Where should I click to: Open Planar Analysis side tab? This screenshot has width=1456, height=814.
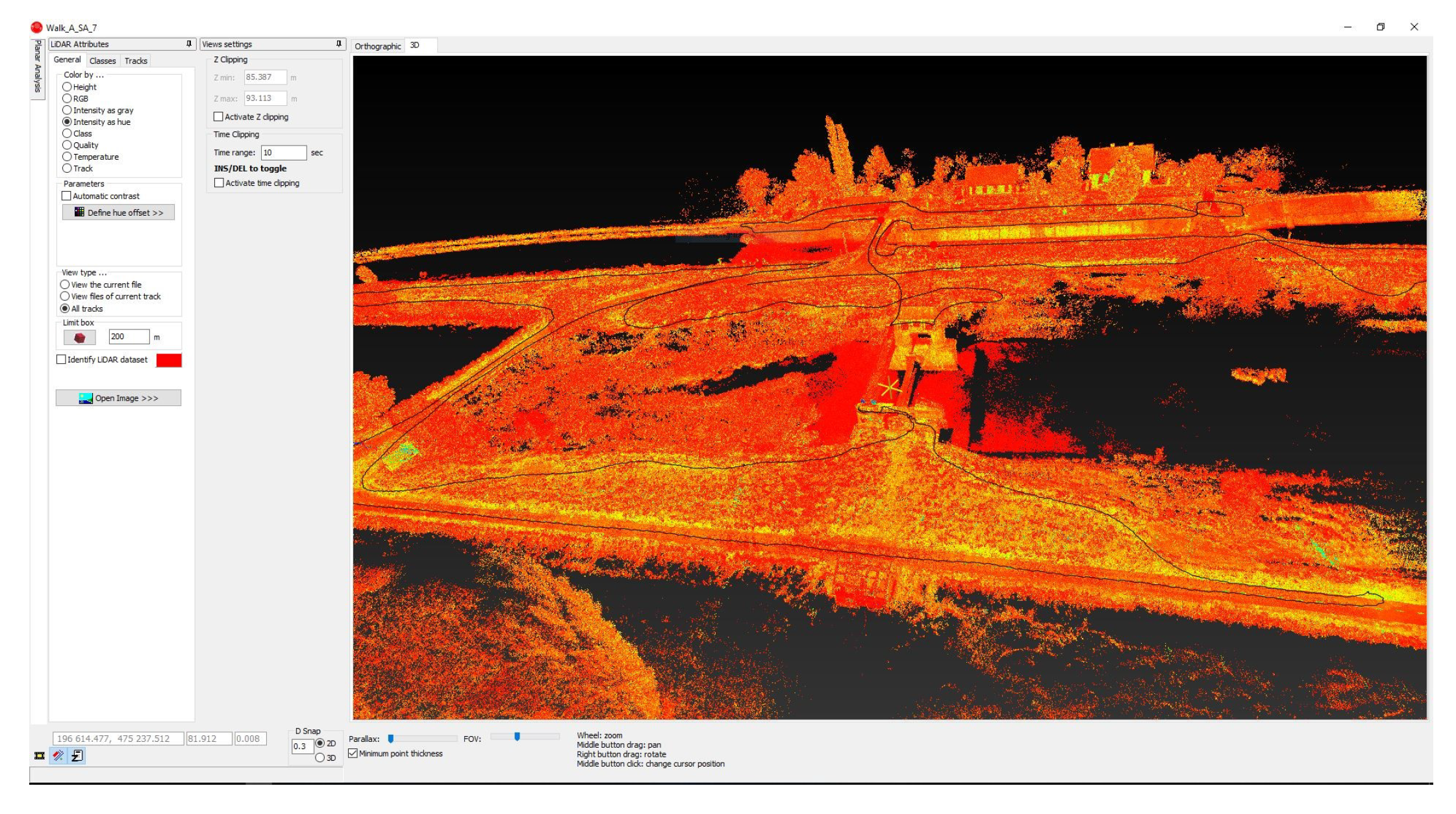click(38, 69)
